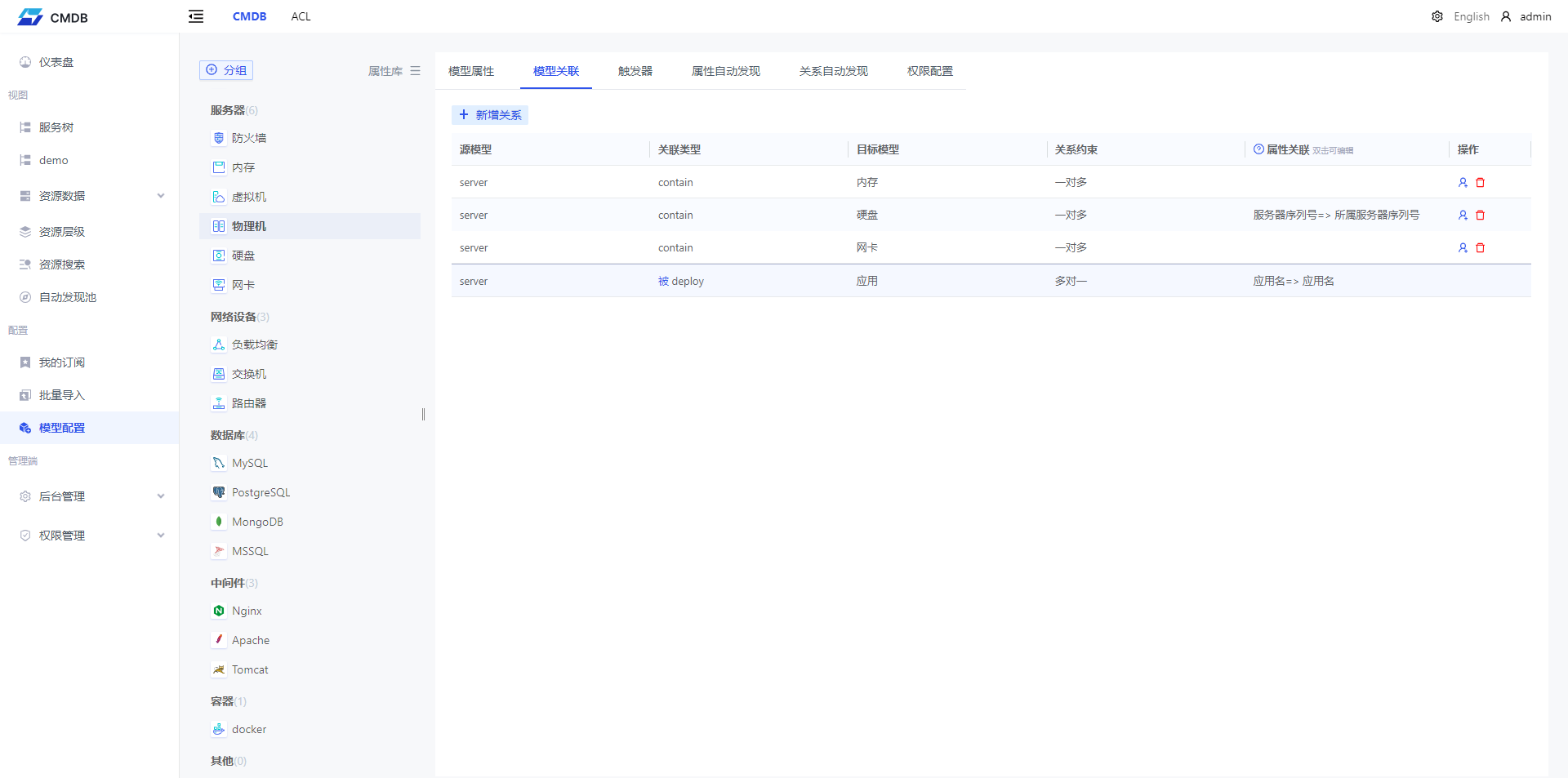This screenshot has width=1568, height=778.
Task: Delete the server contain 内存 relation
Action: (x=1481, y=183)
